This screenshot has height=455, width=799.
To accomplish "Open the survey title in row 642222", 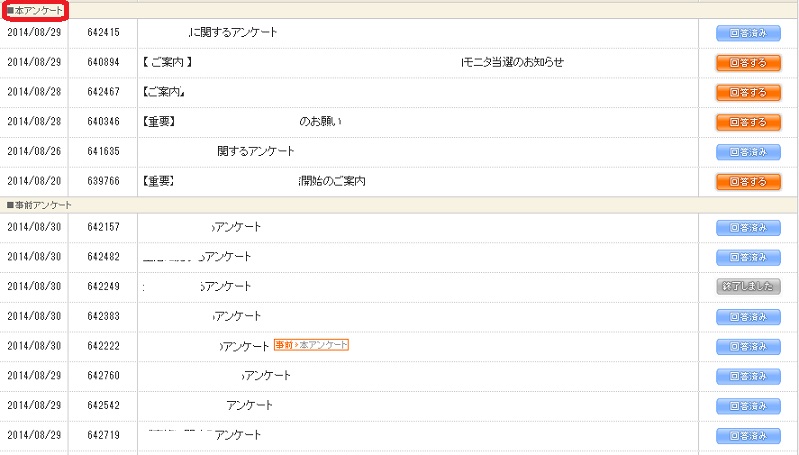I will [x=245, y=346].
